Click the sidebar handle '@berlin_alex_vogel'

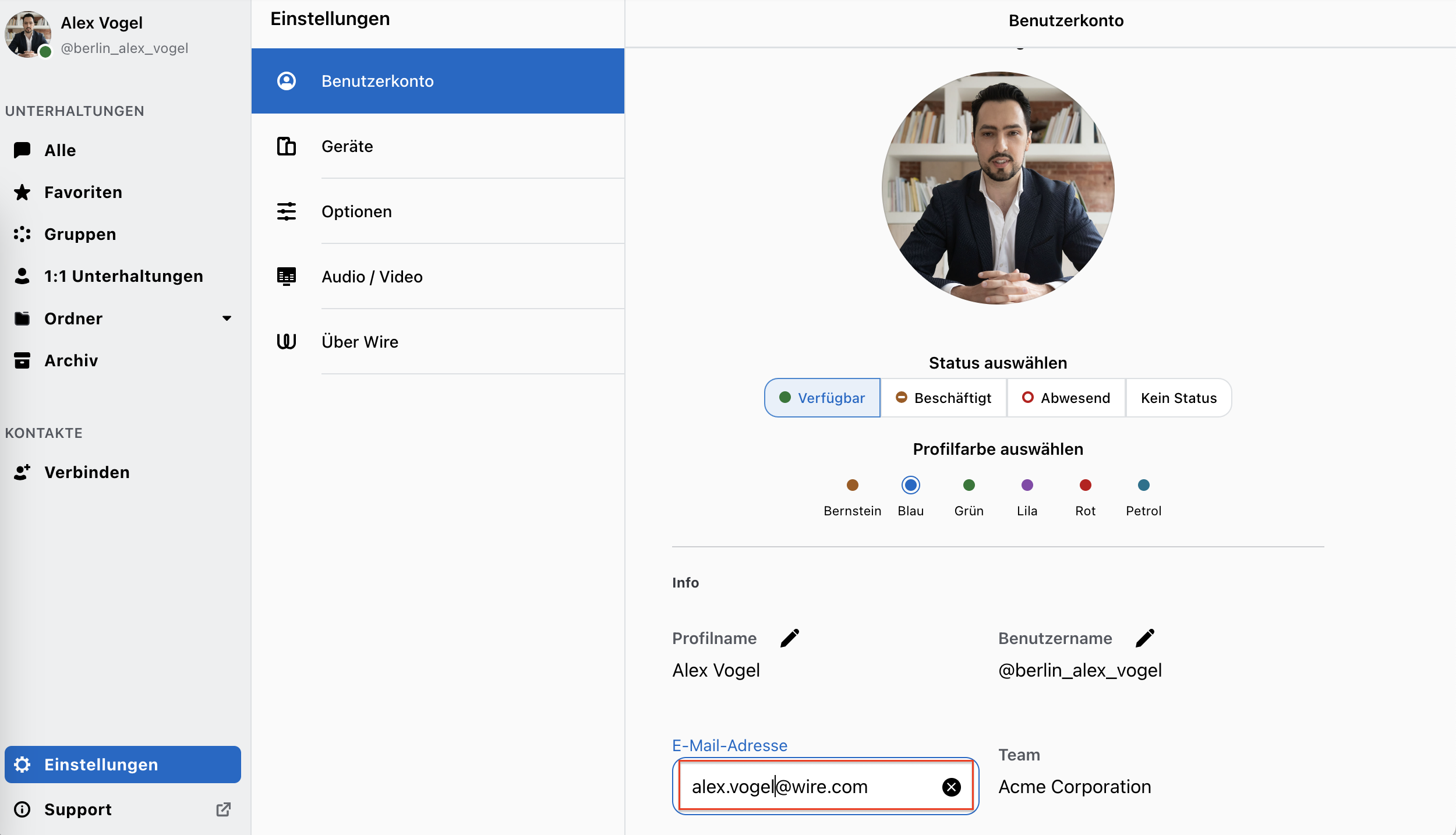(x=125, y=48)
